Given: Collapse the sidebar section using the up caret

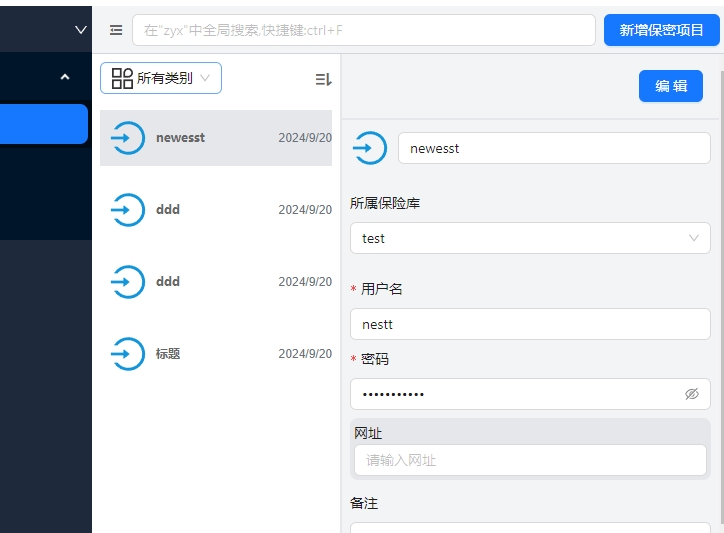Looking at the screenshot, I should click(65, 77).
